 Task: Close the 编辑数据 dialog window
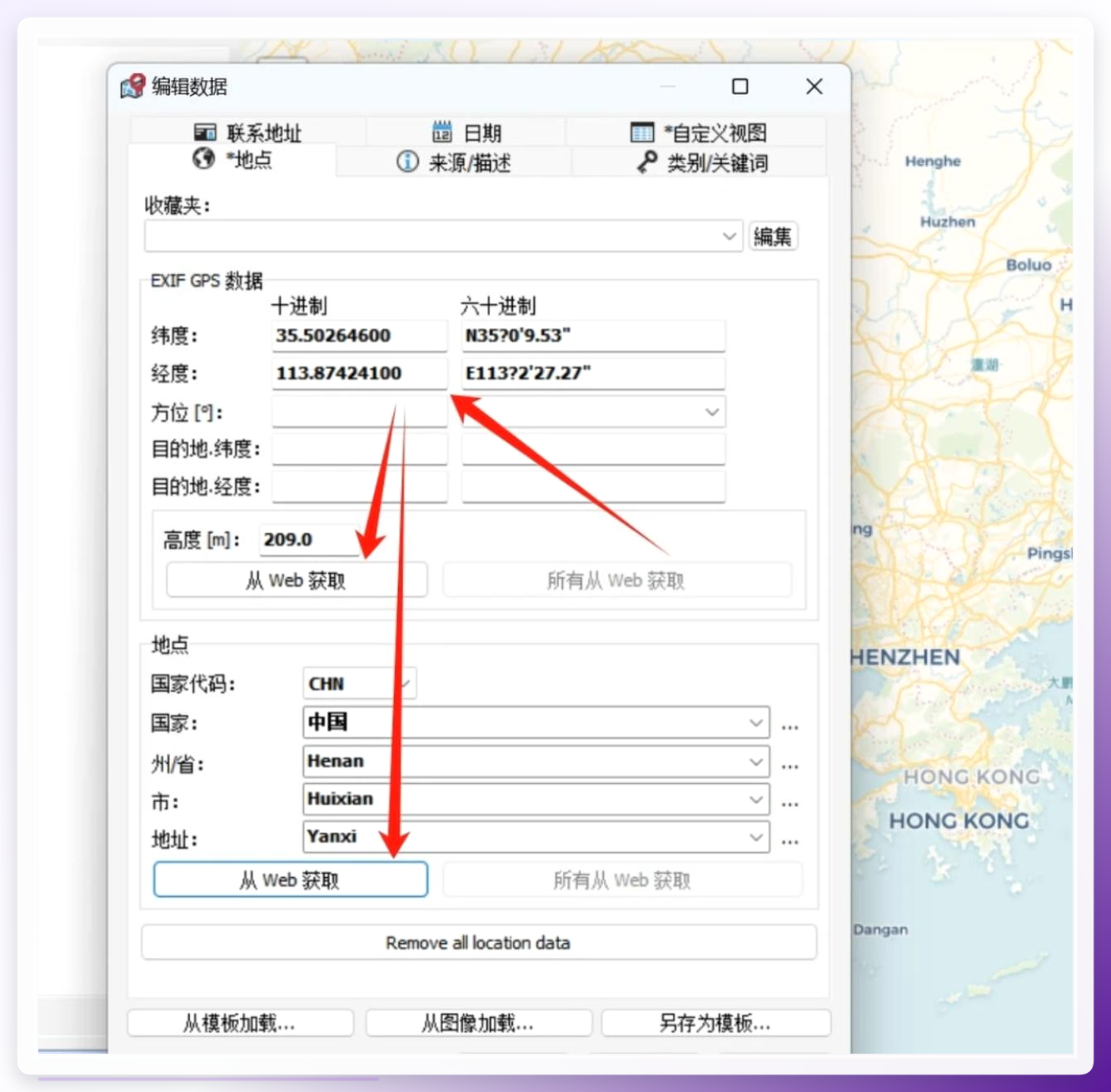coord(815,86)
